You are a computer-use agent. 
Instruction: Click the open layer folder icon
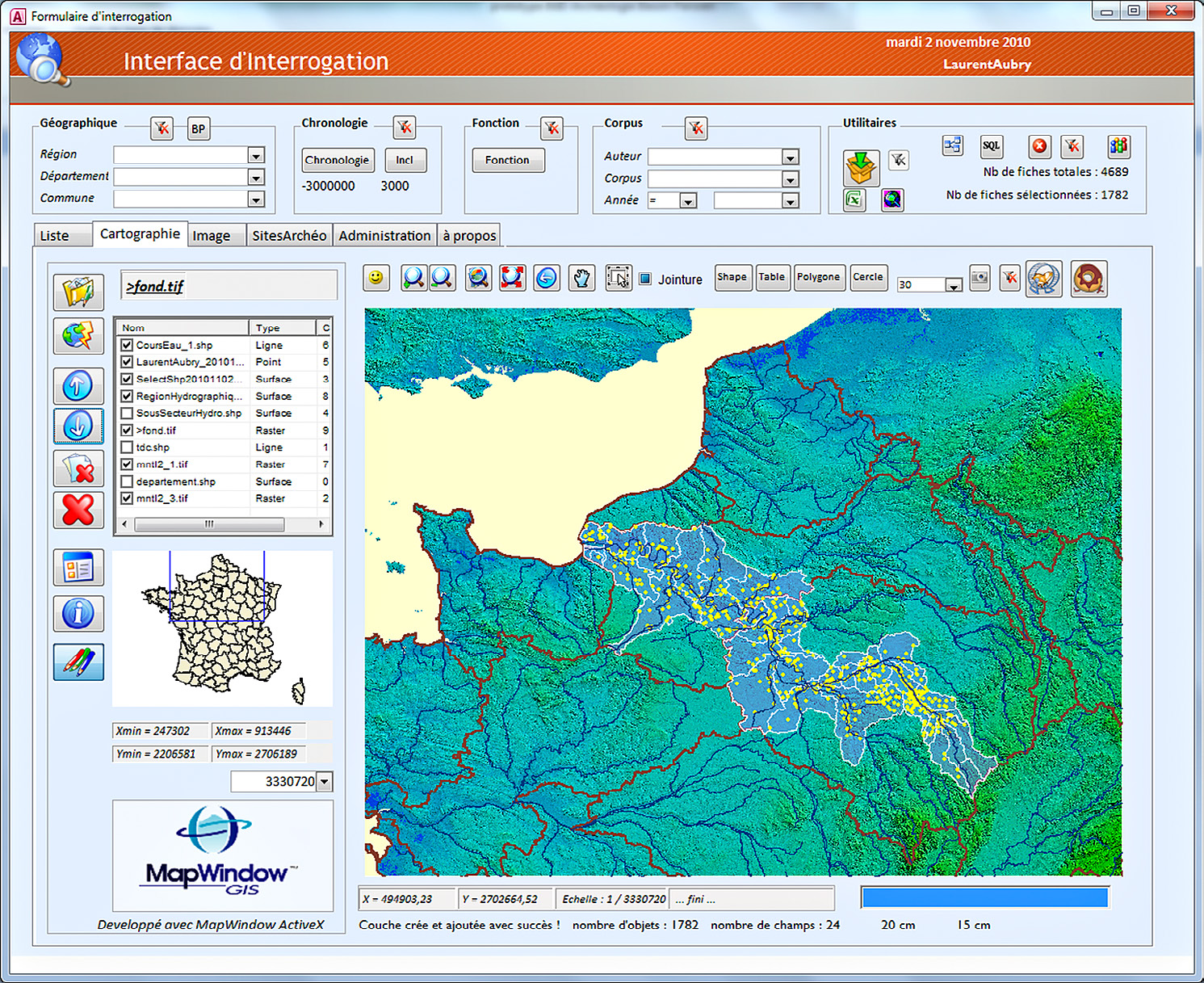(x=78, y=292)
